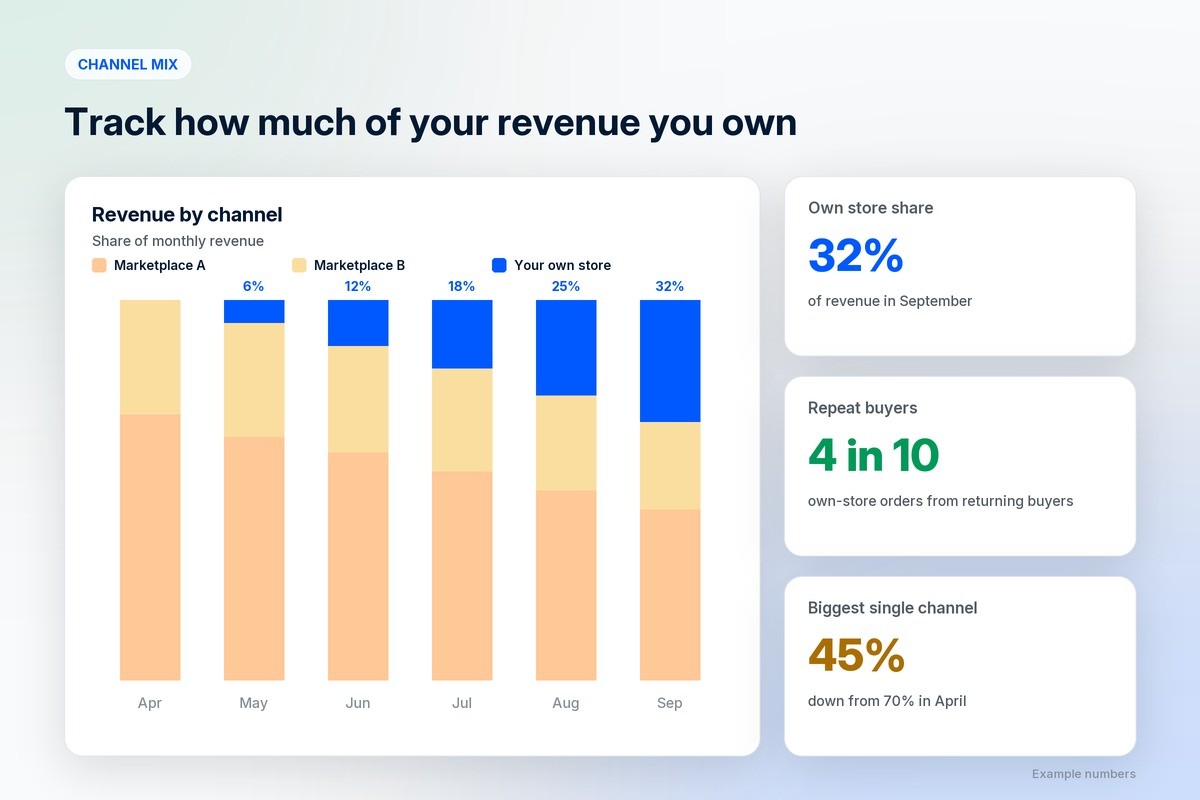Click the Marketplace A legend color swatch
The height and width of the screenshot is (800, 1200).
coord(99,265)
